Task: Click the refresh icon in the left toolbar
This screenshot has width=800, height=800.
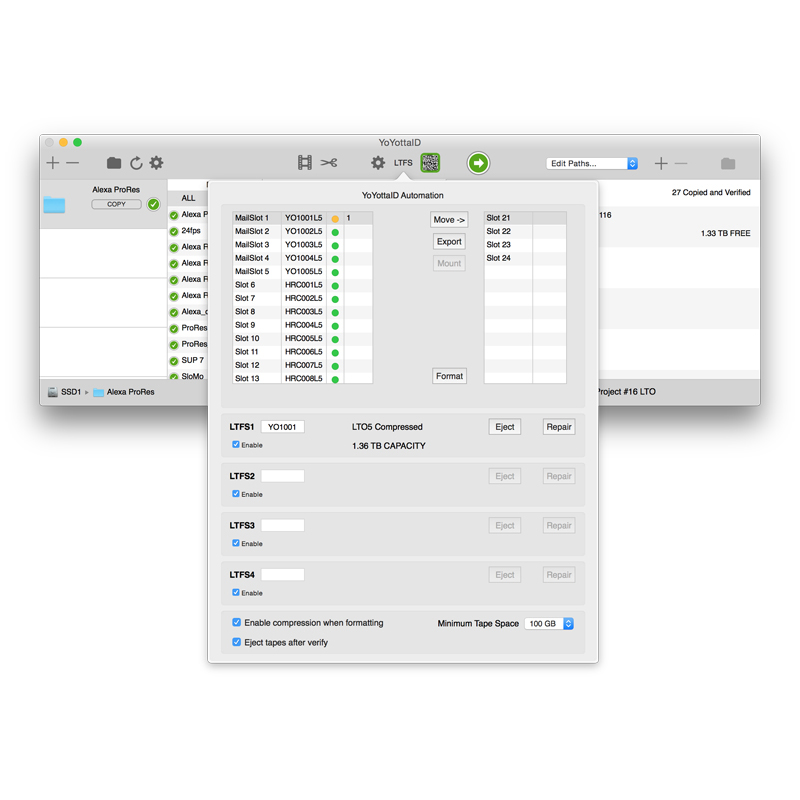Action: pos(137,162)
